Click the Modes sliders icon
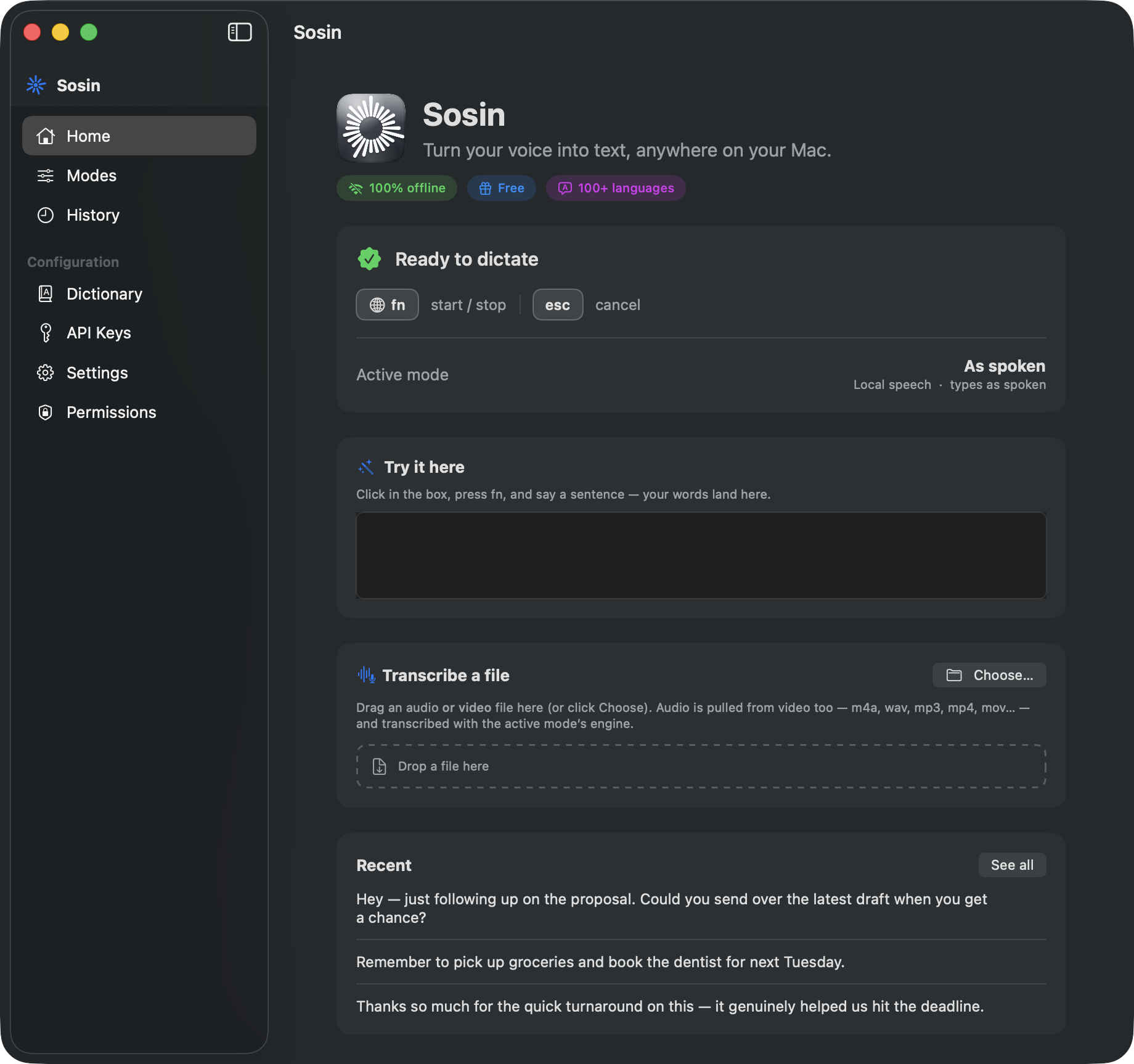Screen dimensions: 1134x1064 point(46,176)
